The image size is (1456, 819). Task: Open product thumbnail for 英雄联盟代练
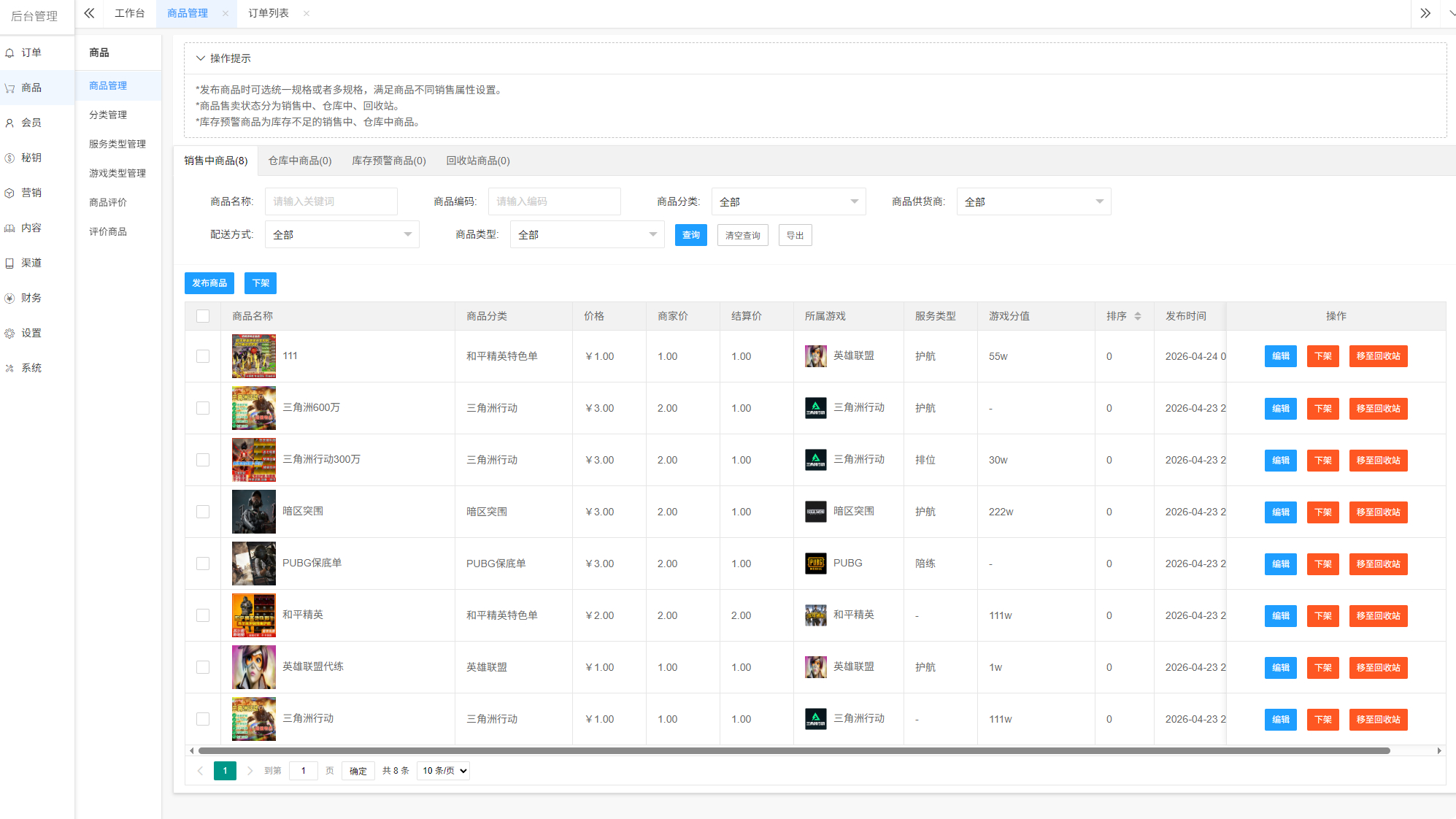[254, 667]
